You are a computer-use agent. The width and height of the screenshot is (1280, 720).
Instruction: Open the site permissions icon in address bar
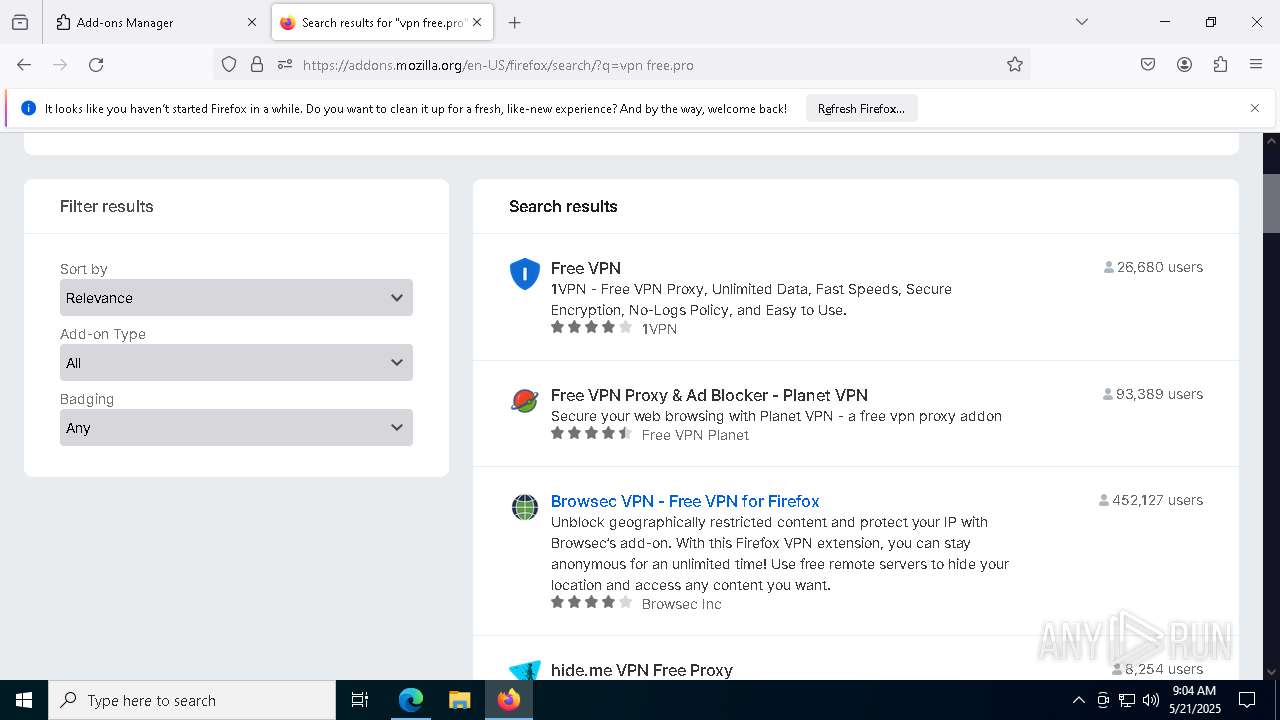(285, 65)
